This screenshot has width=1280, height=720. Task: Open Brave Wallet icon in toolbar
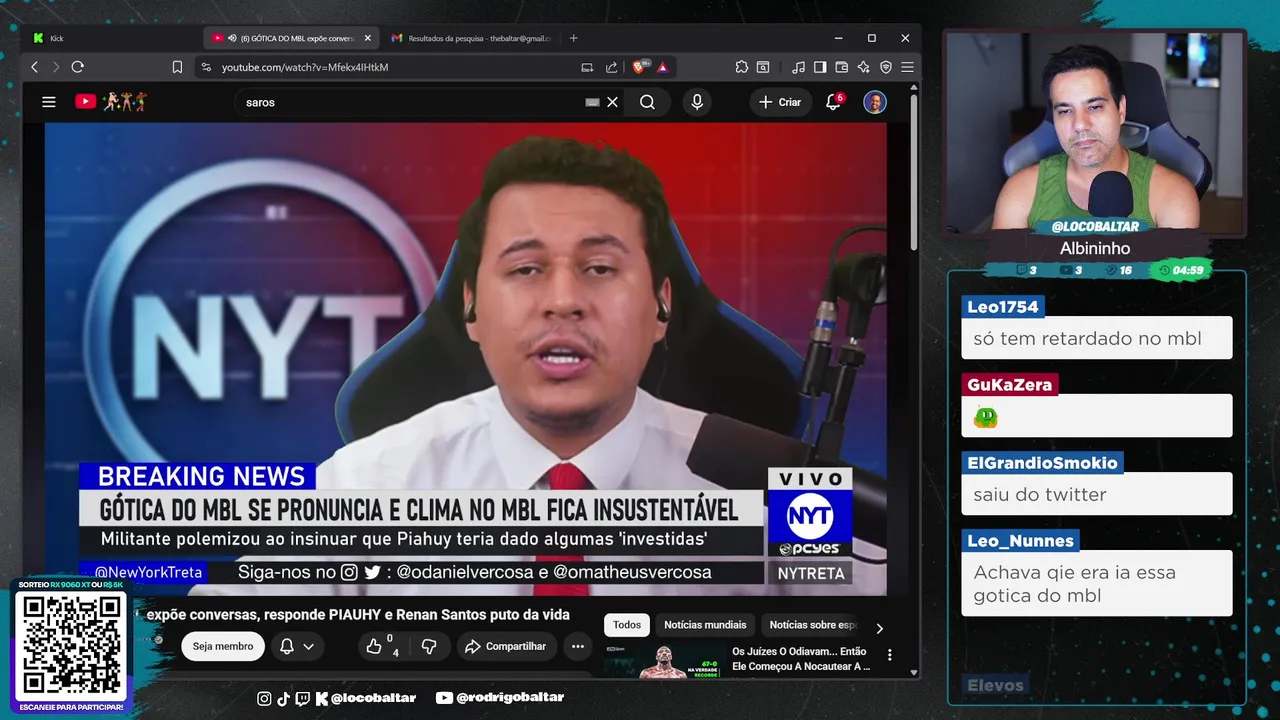[841, 67]
